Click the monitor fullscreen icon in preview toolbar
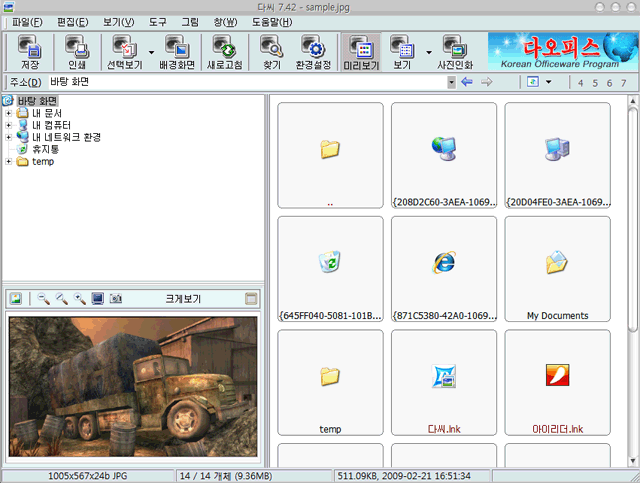 pos(98,298)
